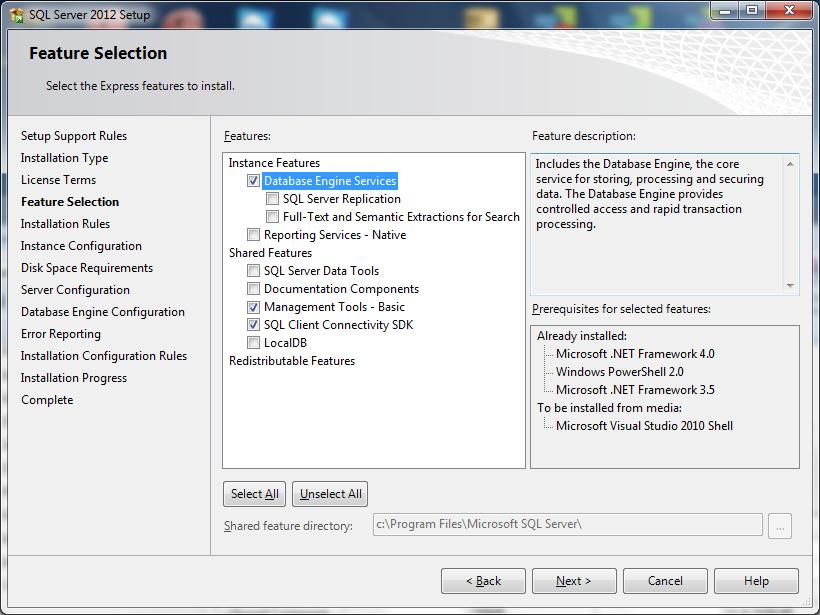Click the Server Configuration step

[x=75, y=290]
